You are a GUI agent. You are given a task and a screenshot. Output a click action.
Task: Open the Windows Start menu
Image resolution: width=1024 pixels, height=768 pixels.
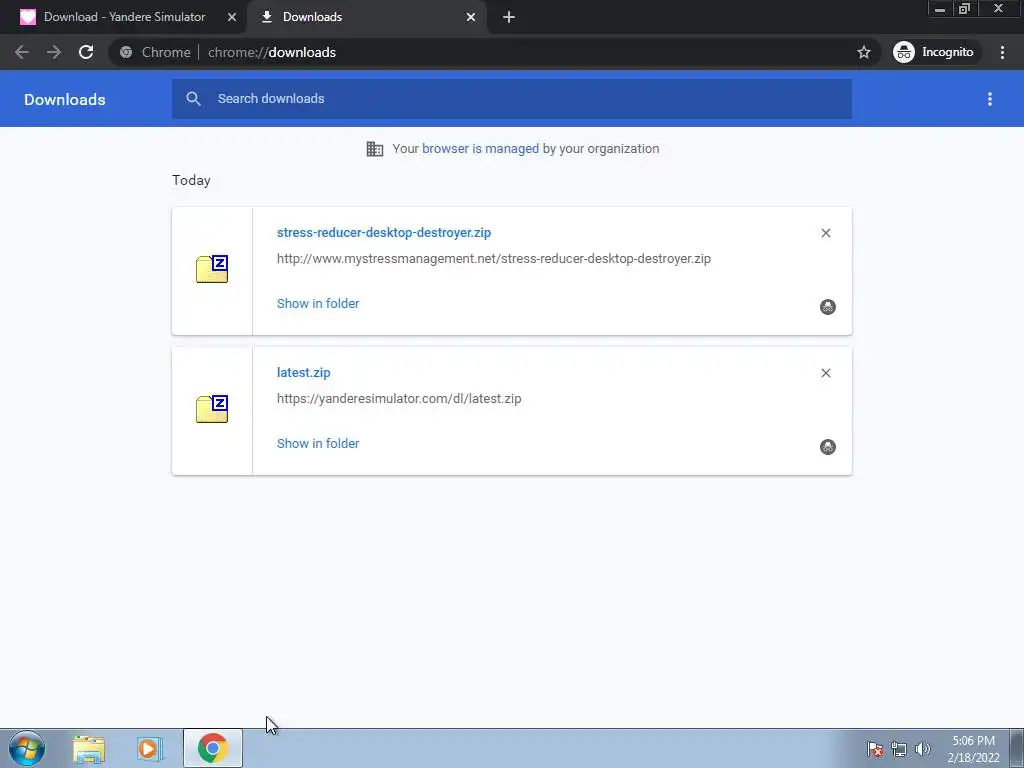click(27, 748)
